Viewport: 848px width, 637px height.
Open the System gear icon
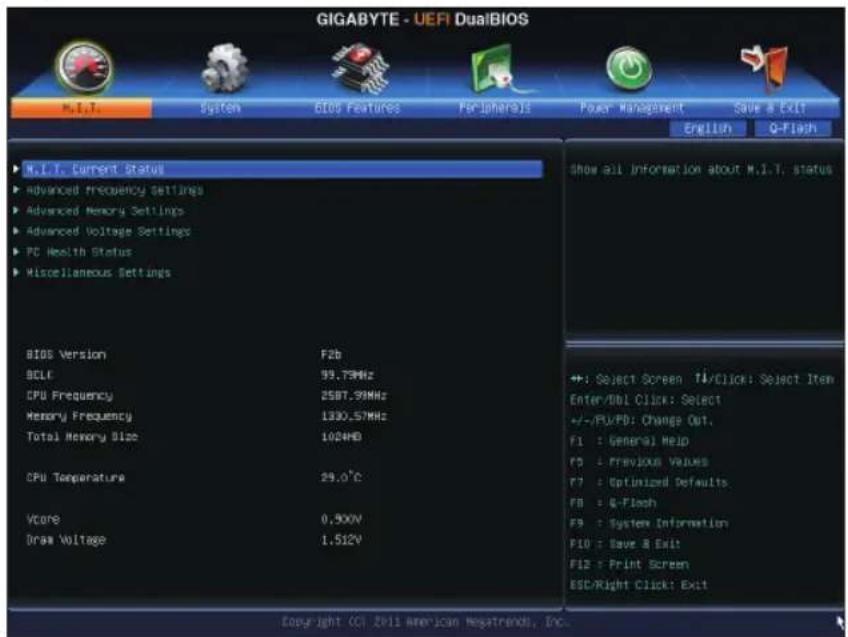tap(224, 69)
